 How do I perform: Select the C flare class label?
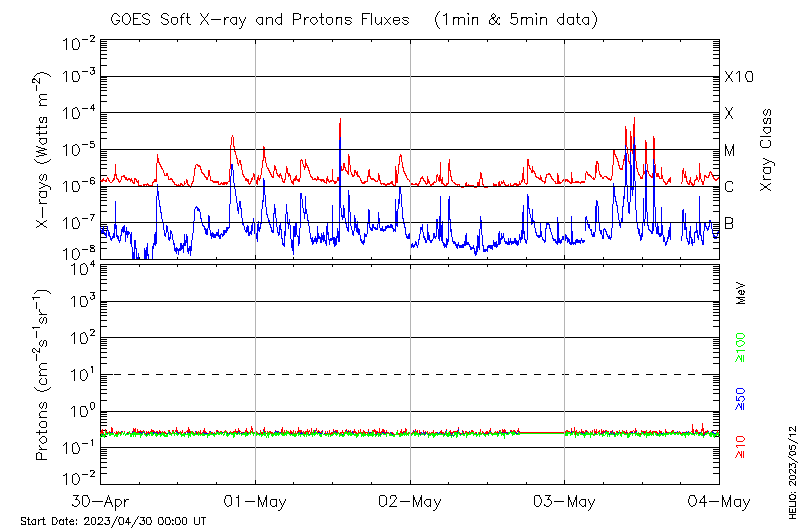coord(730,187)
